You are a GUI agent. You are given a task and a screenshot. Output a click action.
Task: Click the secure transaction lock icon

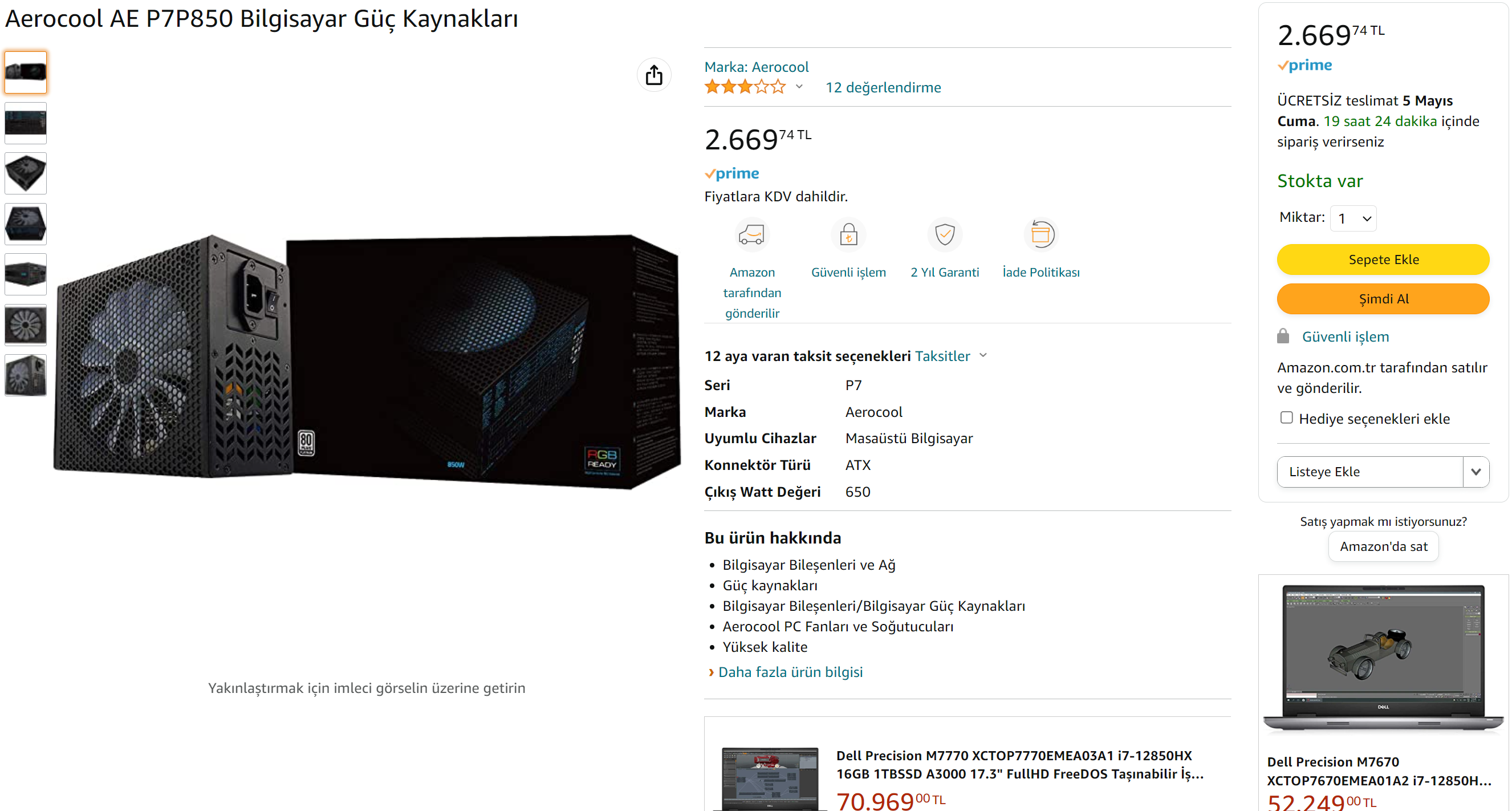(848, 235)
